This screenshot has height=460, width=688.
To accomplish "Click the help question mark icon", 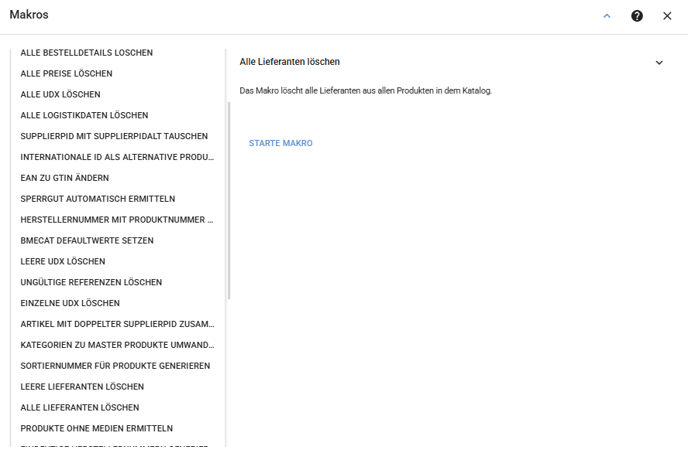I will pos(637,16).
